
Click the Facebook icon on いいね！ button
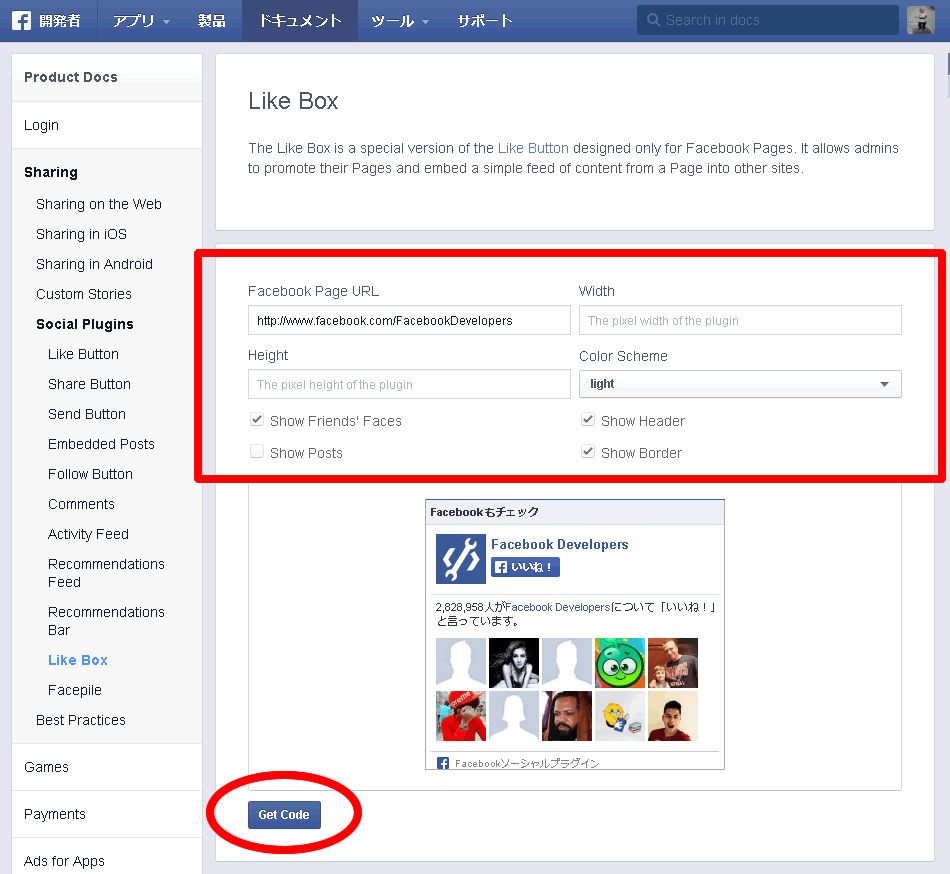500,568
